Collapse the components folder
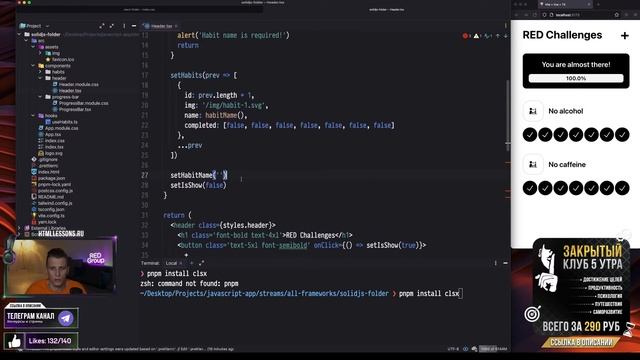 click(33, 66)
